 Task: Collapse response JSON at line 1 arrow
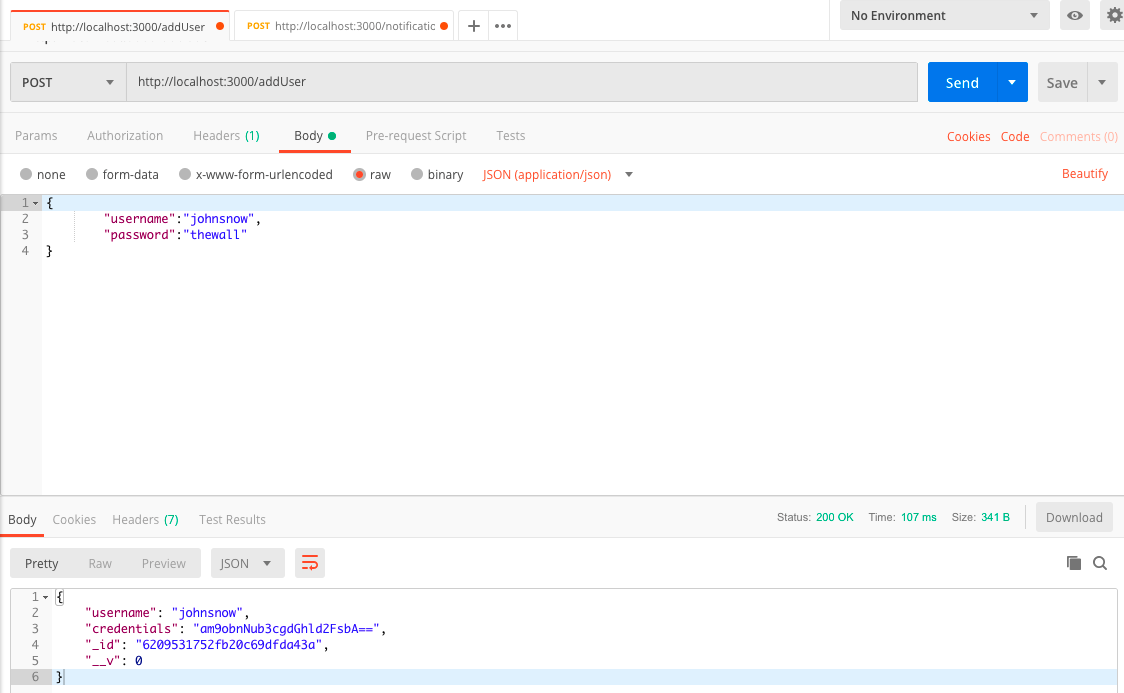pyautogui.click(x=45, y=597)
